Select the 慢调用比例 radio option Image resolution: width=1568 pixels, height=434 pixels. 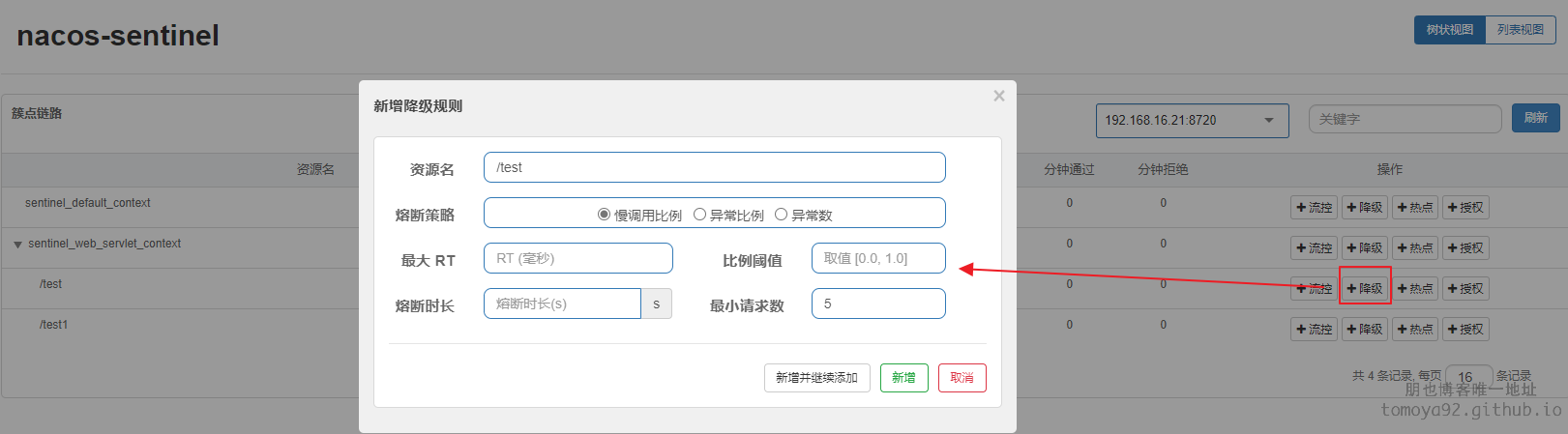pos(604,215)
